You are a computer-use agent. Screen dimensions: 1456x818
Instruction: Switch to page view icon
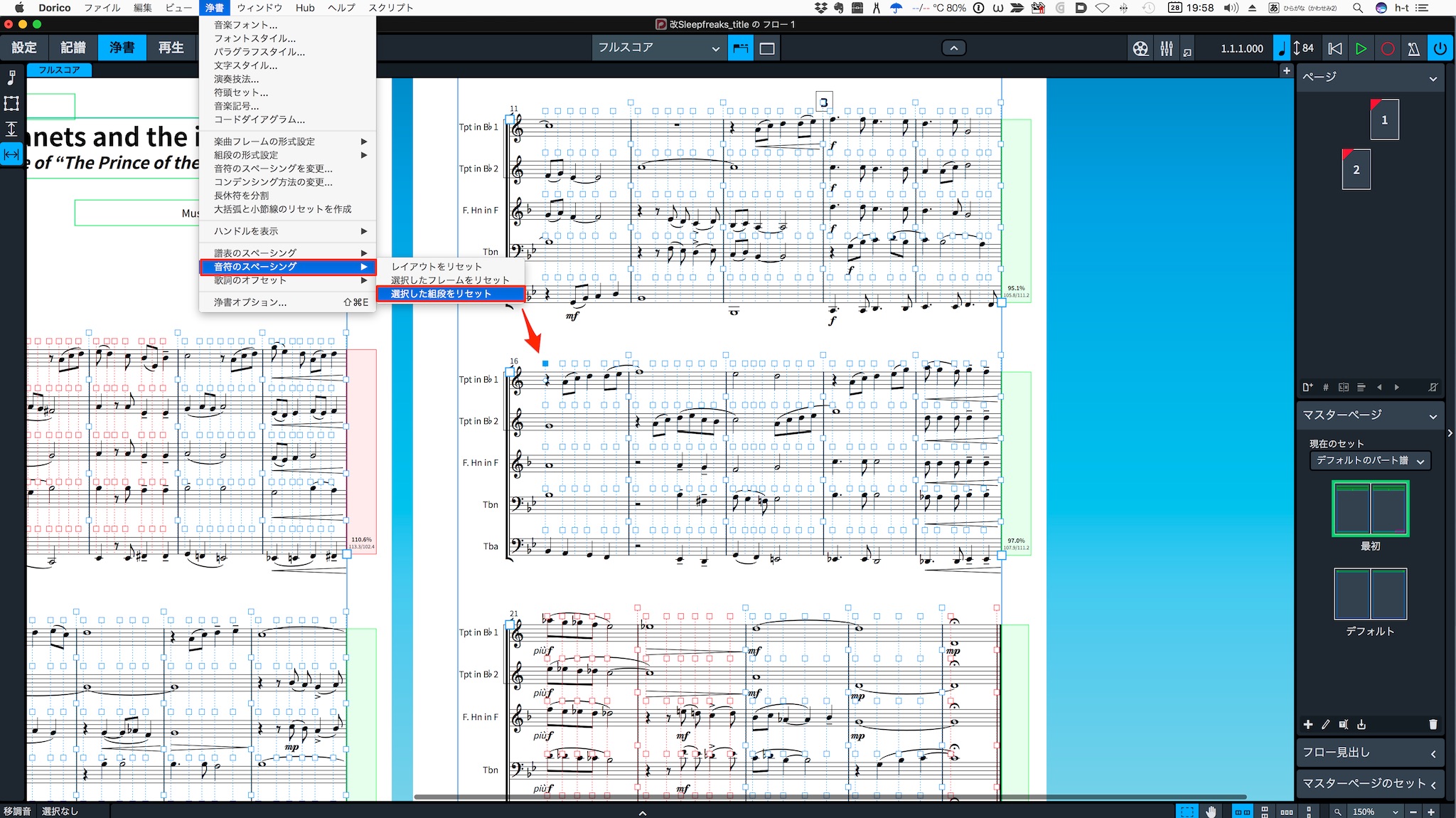pyautogui.click(x=767, y=48)
